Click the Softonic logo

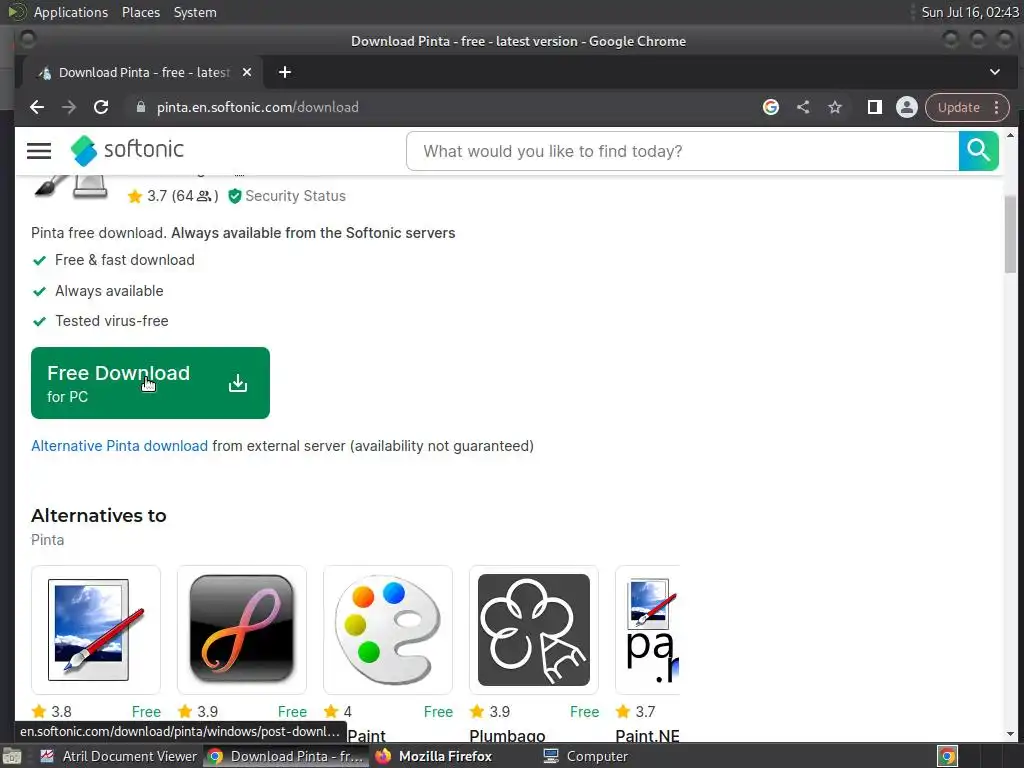tap(127, 150)
